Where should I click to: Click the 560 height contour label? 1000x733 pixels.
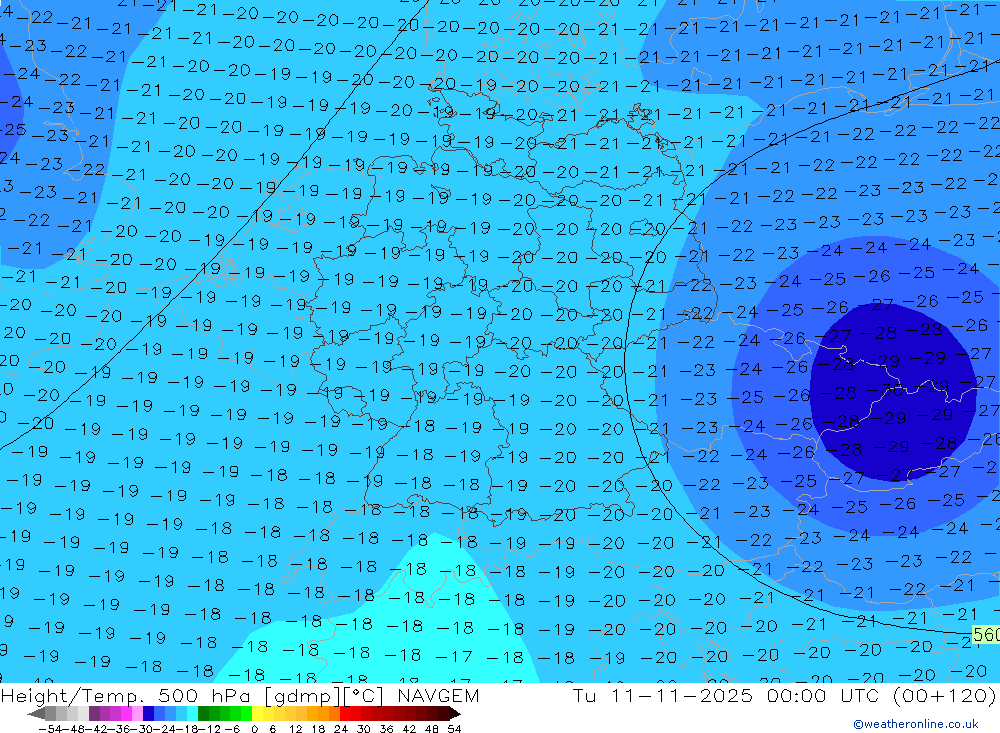coord(986,634)
